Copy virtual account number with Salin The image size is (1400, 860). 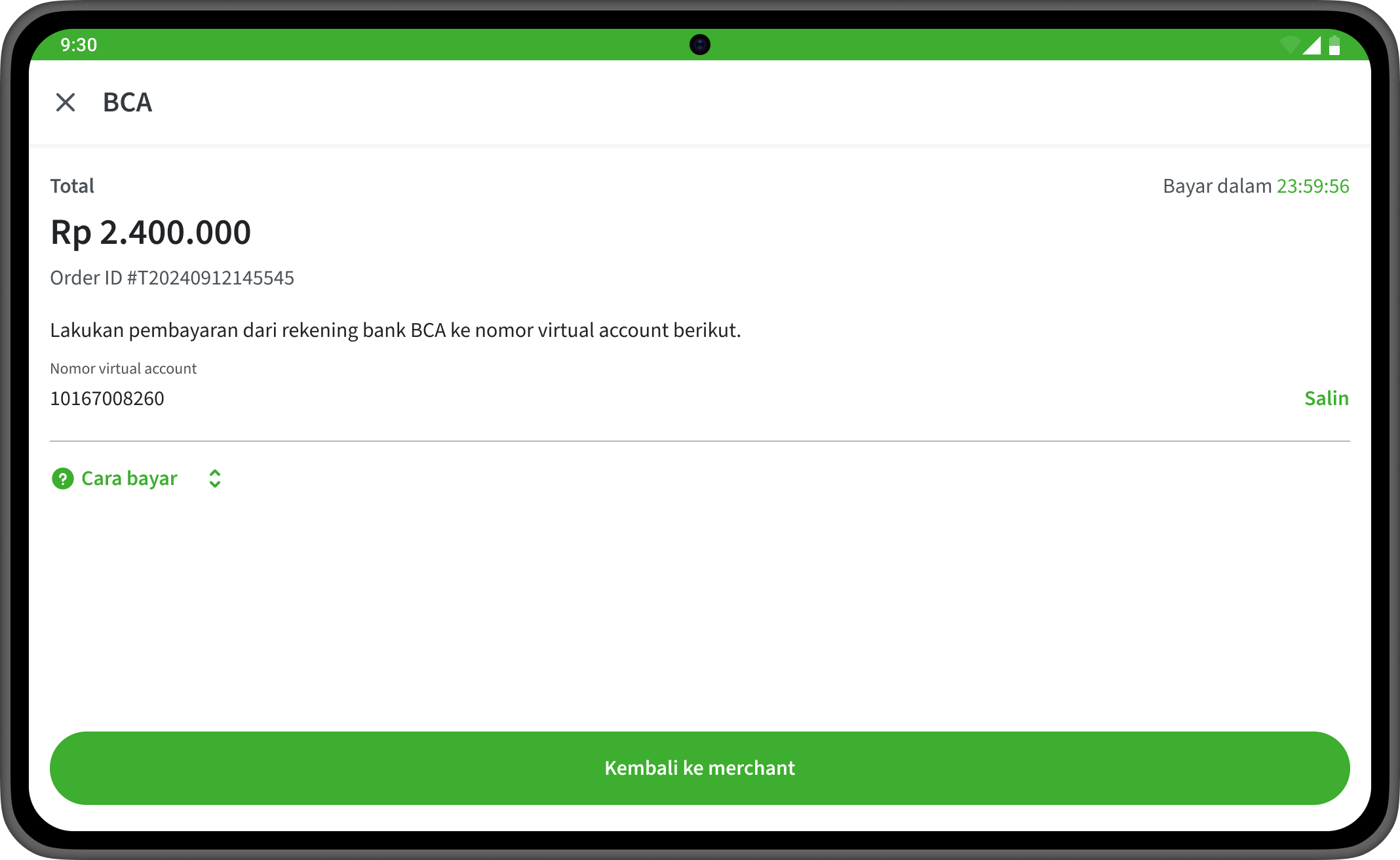point(1326,399)
